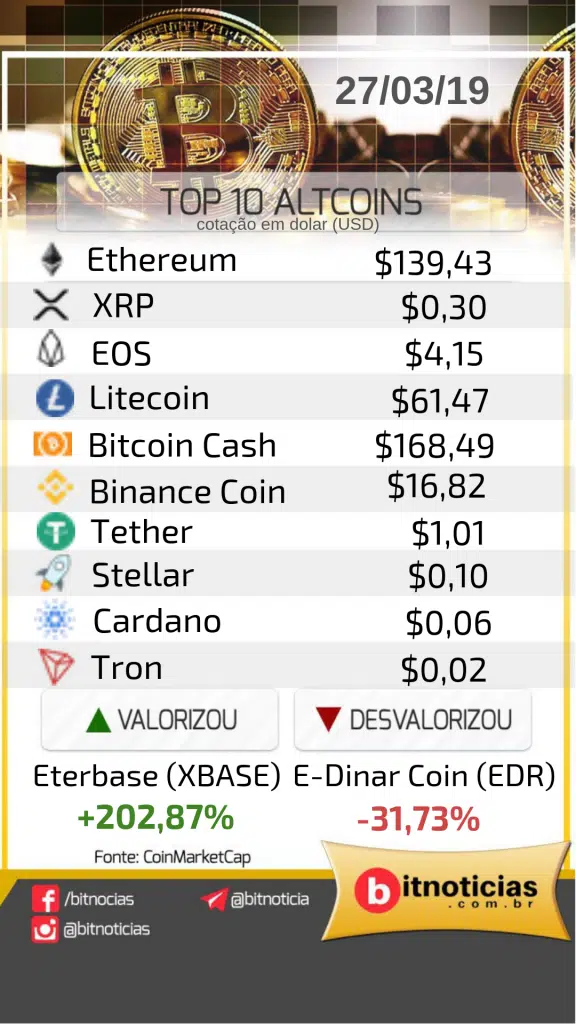Select the yellow Binance Coin icon
This screenshot has height=1024, width=576.
(x=55, y=490)
